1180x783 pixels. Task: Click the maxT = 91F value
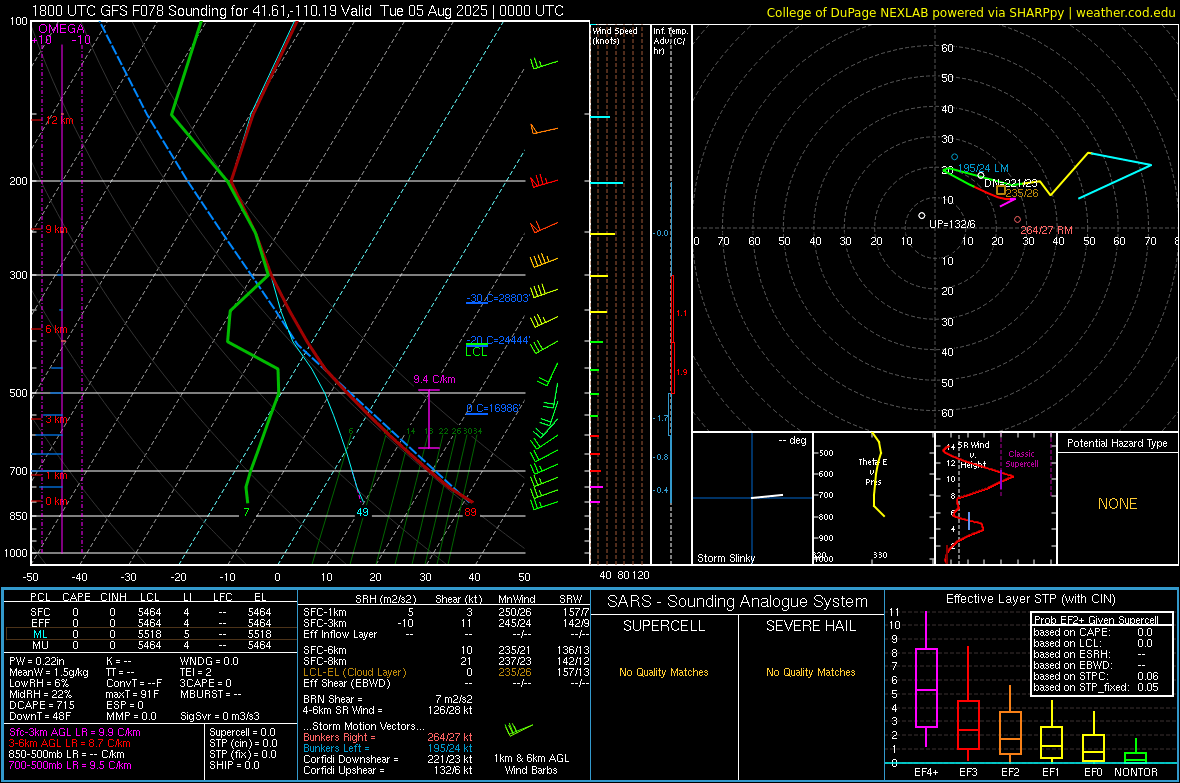(132, 694)
